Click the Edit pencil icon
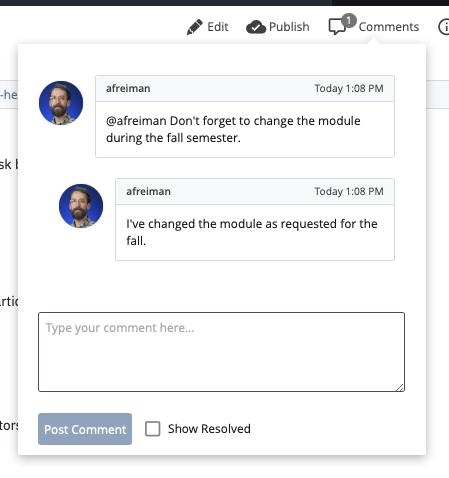Screen dimensions: 449x478 pos(195,27)
